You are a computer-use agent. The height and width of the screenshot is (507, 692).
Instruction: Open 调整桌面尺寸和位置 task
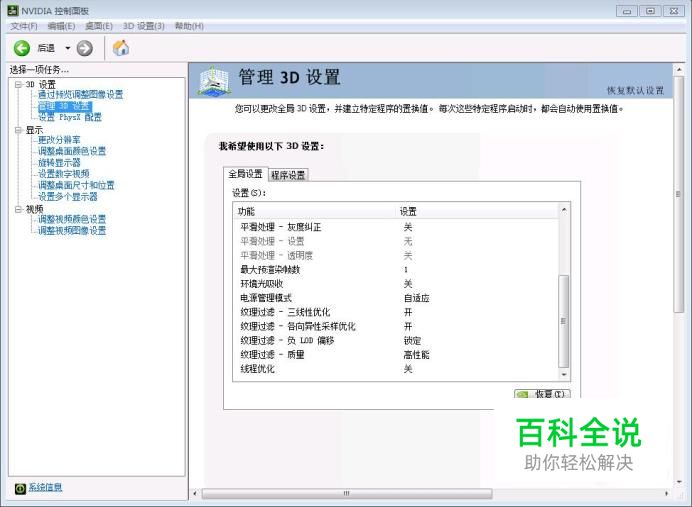click(76, 185)
